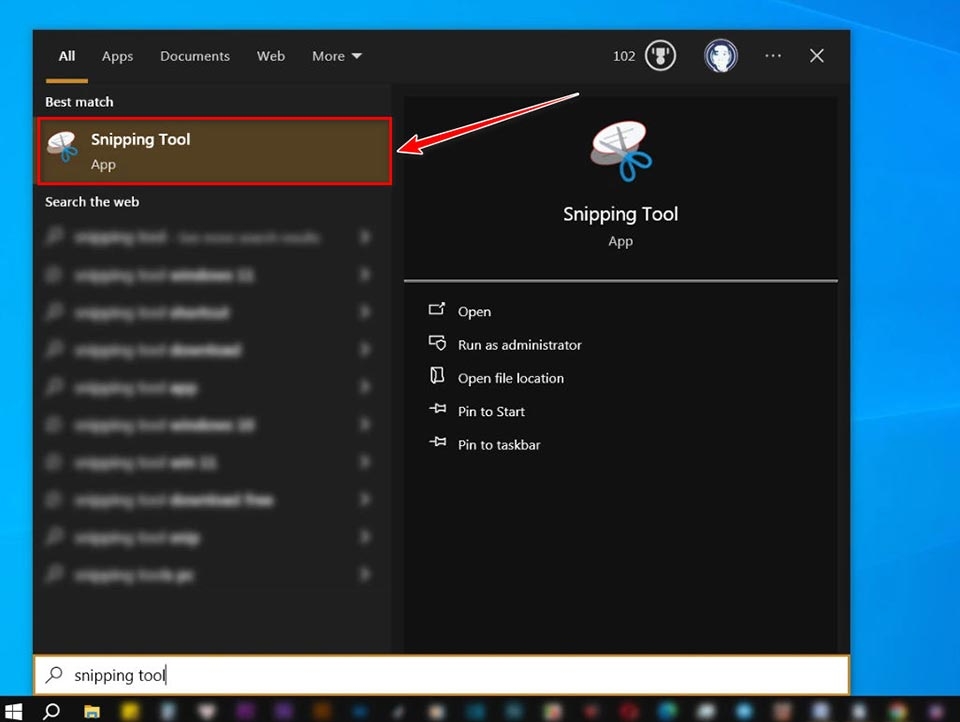
Task: Expand the first web search suggestion arrow
Action: tap(365, 237)
